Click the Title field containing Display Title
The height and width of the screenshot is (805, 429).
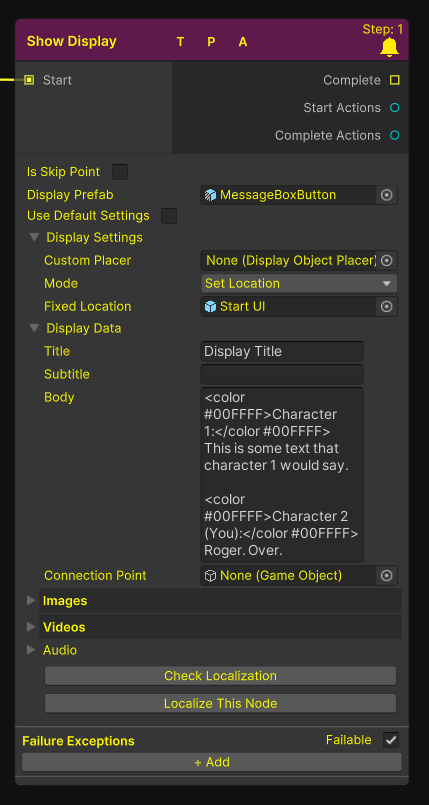[x=282, y=352]
